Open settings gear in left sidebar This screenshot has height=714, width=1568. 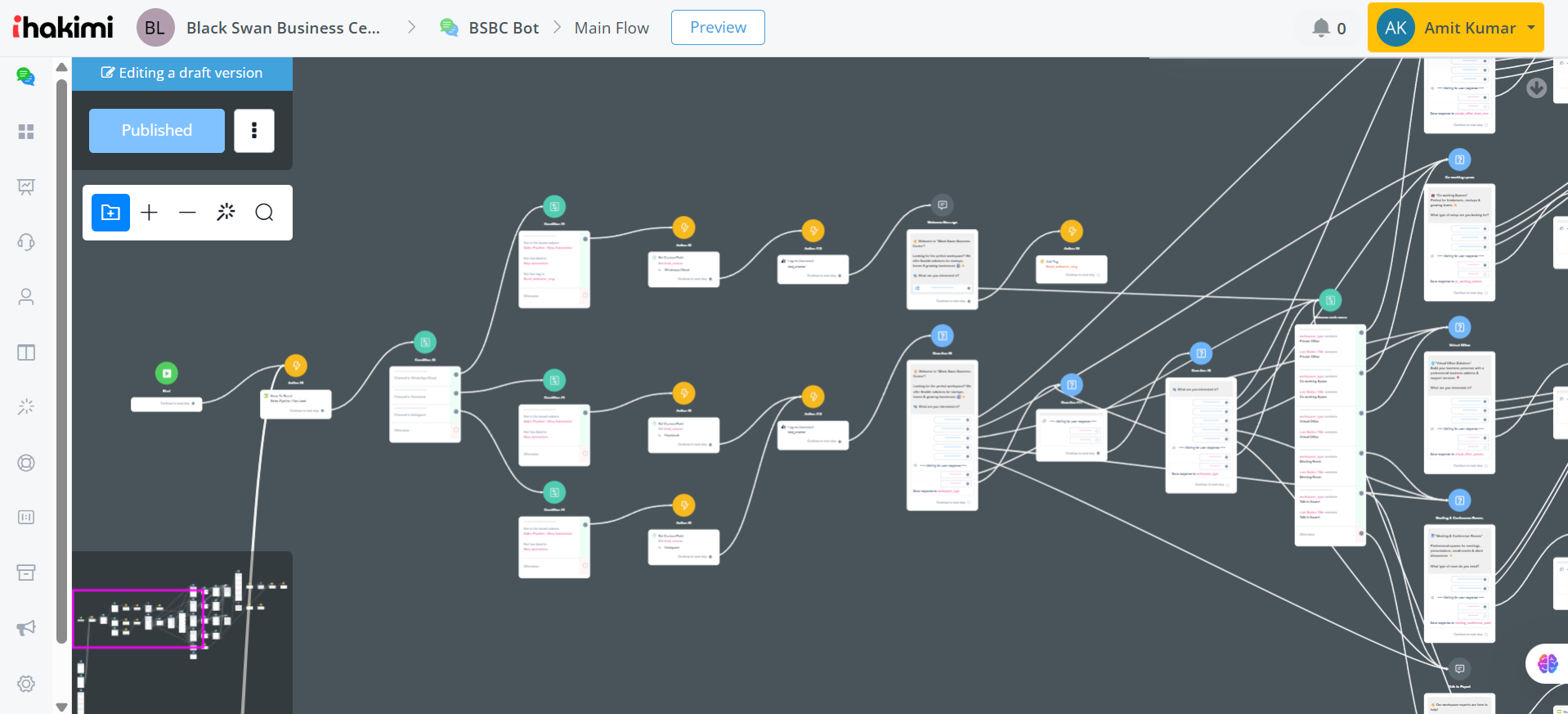coord(26,684)
